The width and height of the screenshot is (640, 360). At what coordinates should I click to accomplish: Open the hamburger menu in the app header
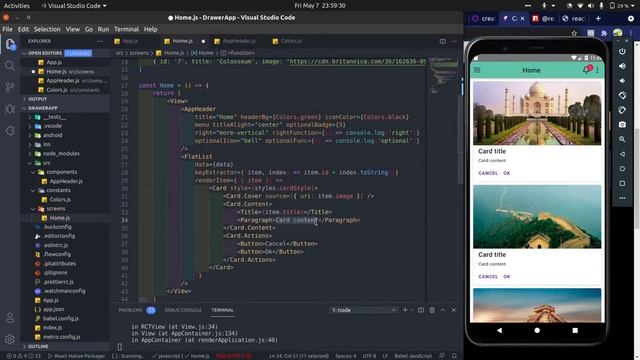click(477, 70)
